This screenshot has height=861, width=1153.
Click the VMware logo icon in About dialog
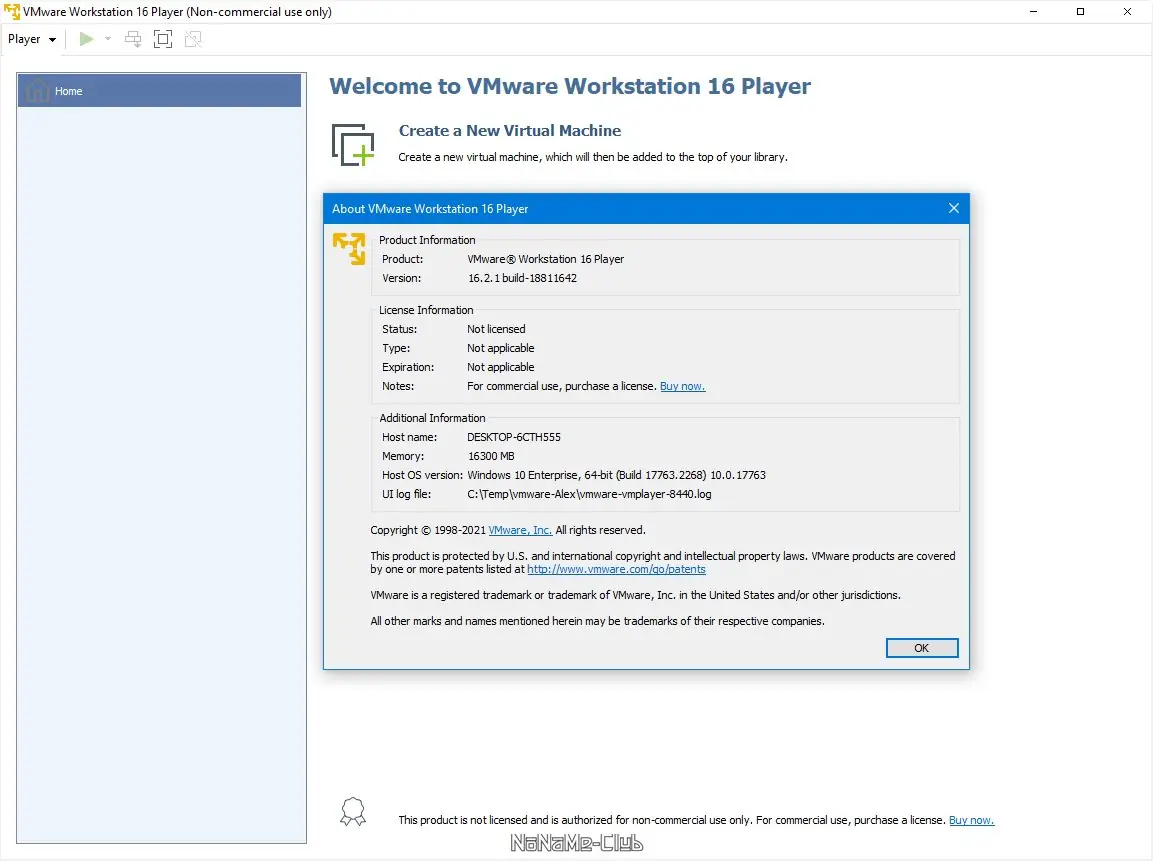(x=349, y=249)
